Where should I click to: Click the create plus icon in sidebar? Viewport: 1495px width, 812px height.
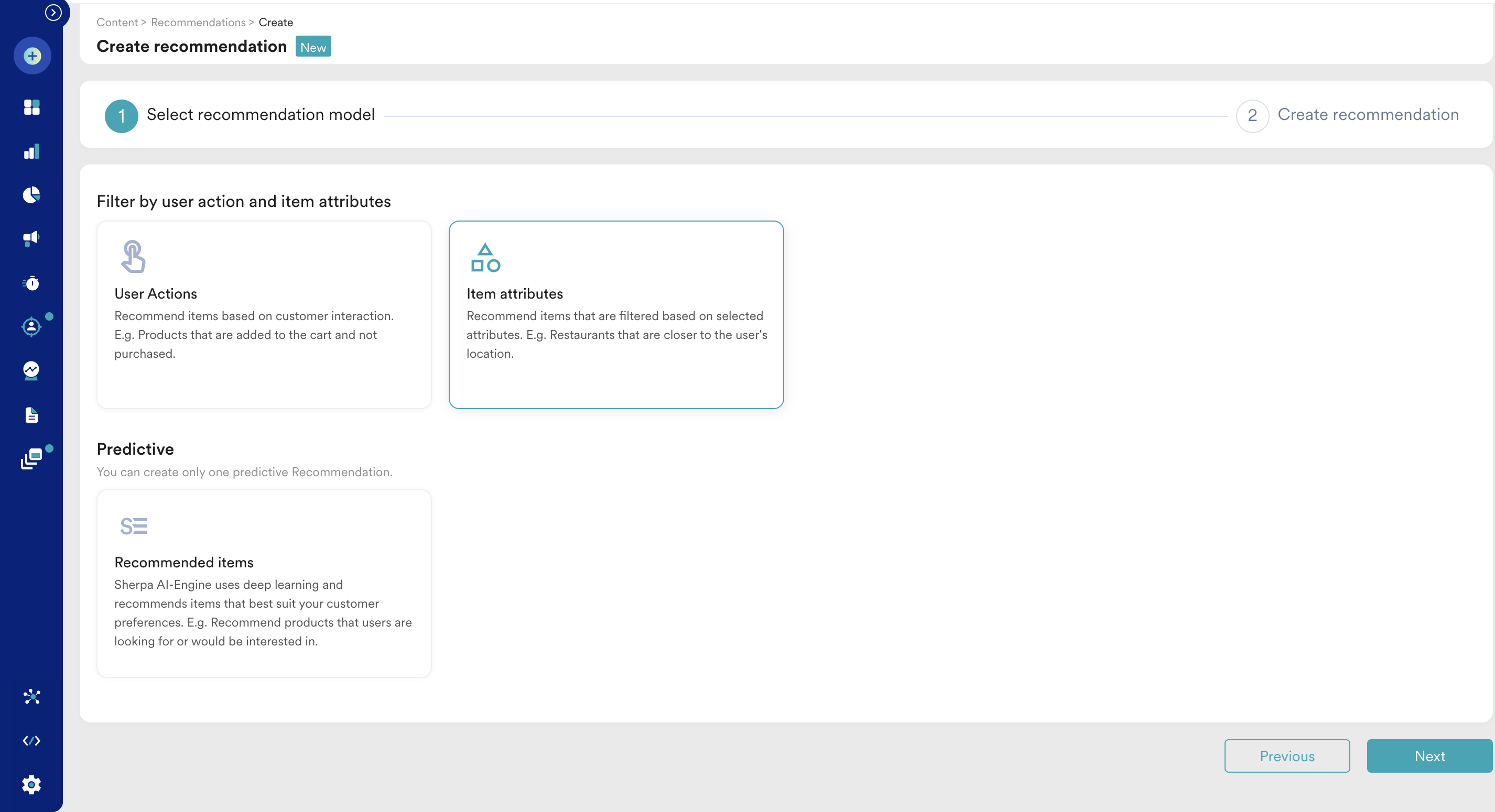tap(32, 56)
